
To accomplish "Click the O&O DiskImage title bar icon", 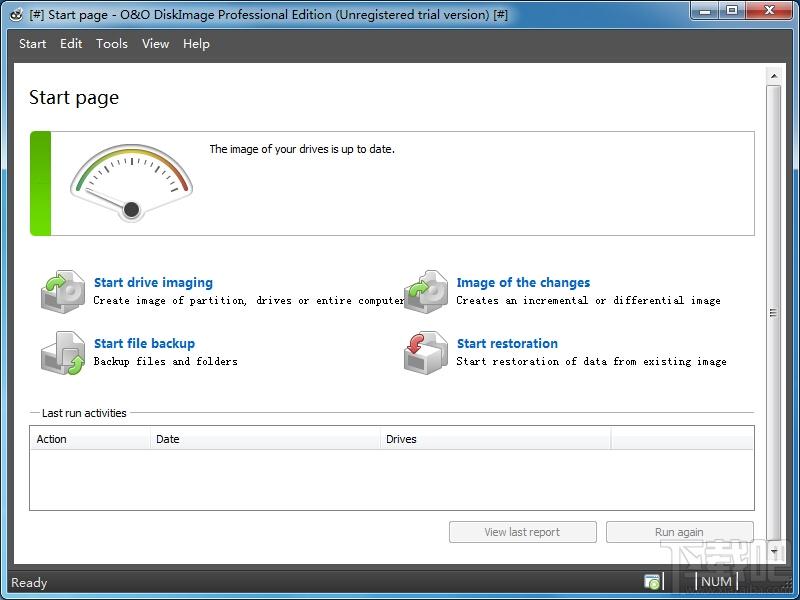I will coord(16,14).
